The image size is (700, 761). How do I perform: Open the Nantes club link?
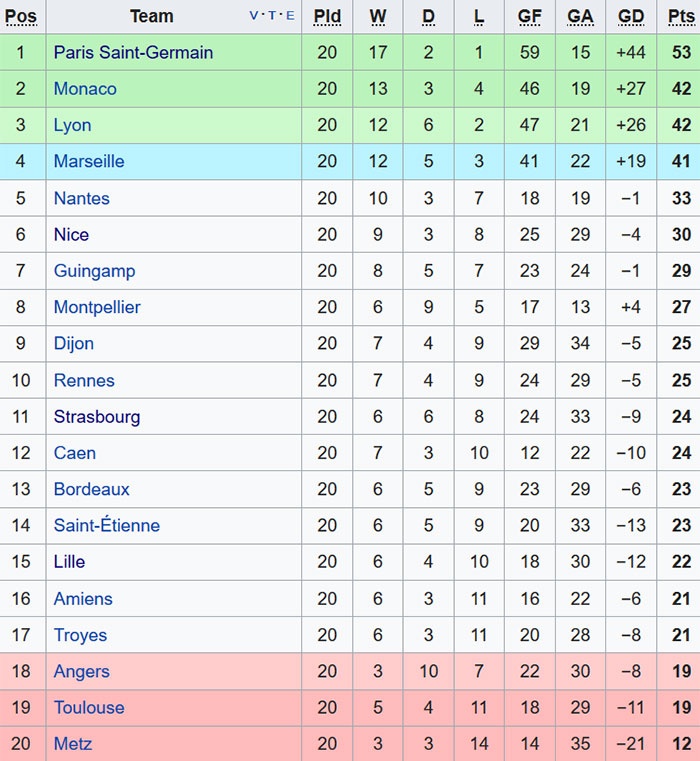82,198
